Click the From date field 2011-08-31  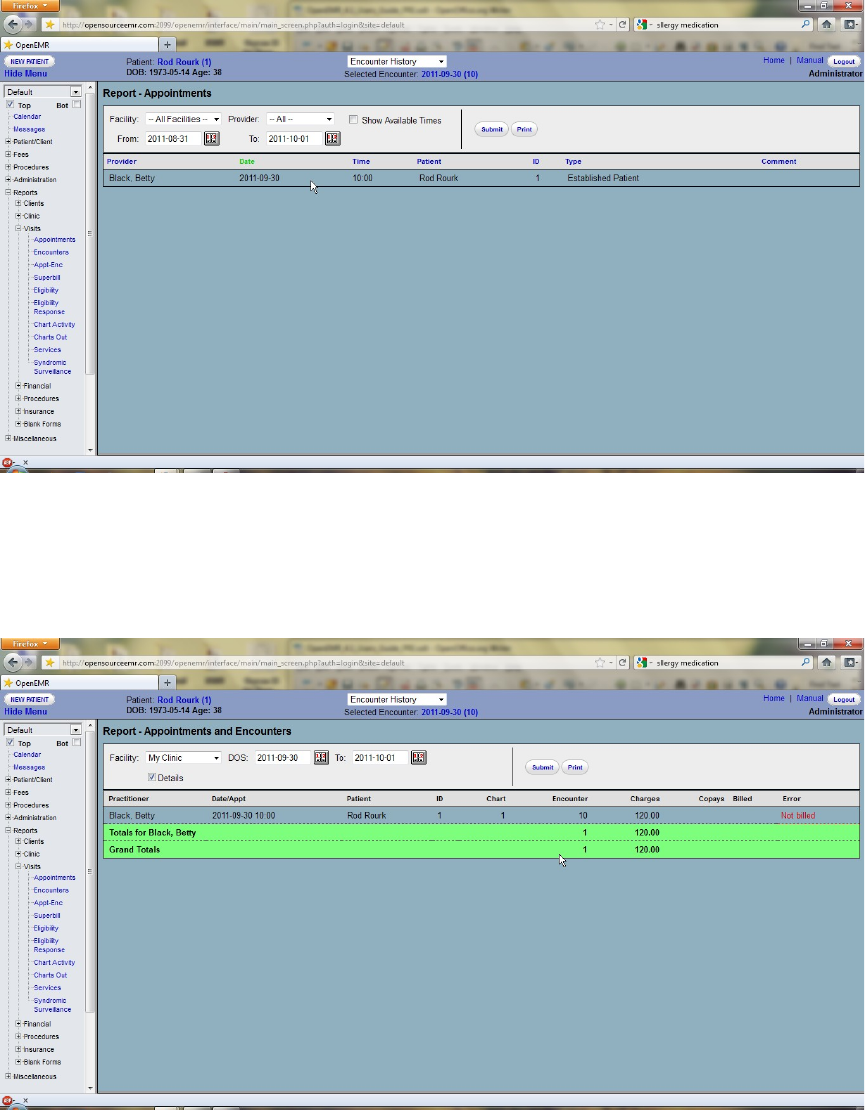tap(173, 139)
